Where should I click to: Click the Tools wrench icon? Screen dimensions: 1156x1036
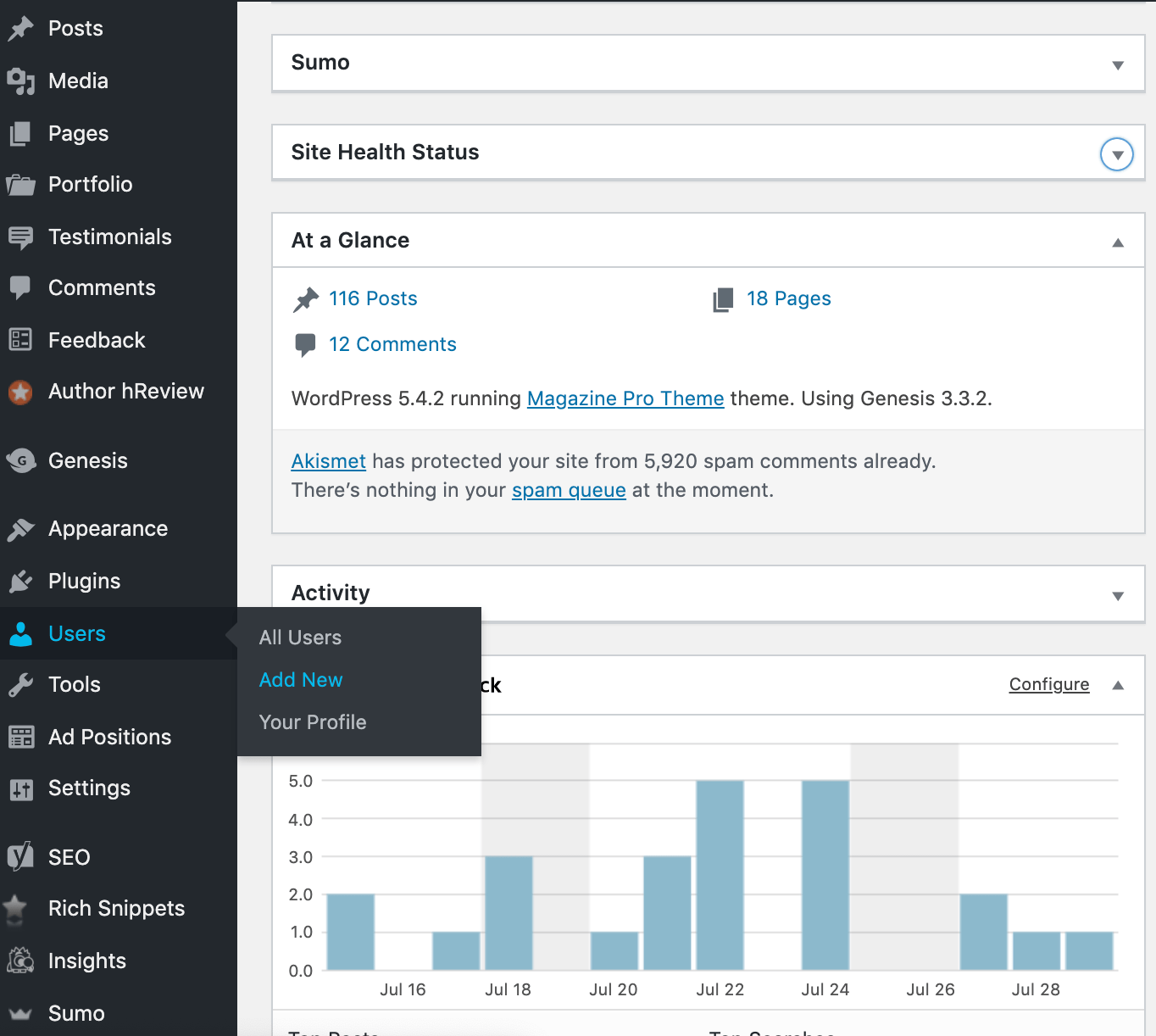pos(20,685)
